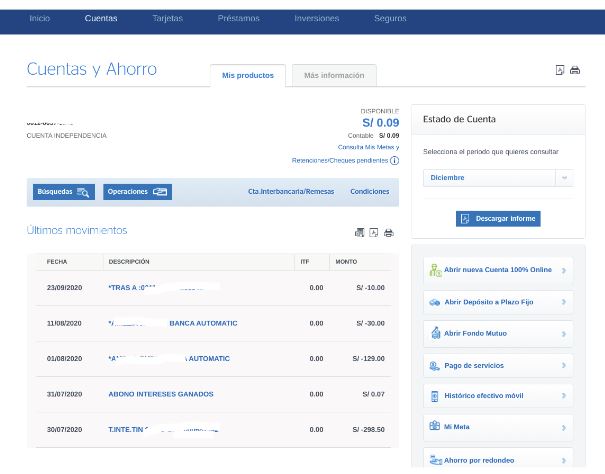605x474 pixels.
Task: Open Histórico efectivo móvil option
Action: click(498, 396)
